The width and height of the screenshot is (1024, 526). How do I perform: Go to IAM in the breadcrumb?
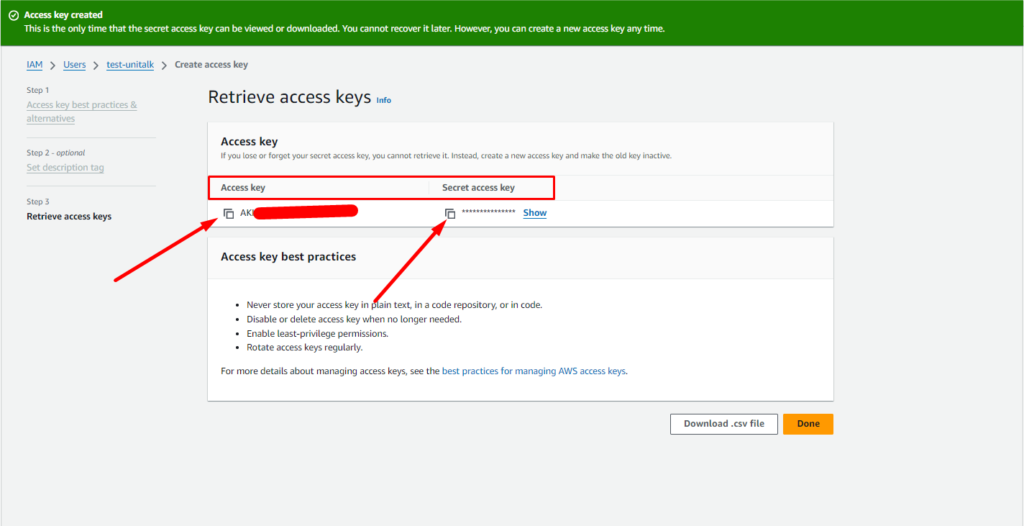34,65
